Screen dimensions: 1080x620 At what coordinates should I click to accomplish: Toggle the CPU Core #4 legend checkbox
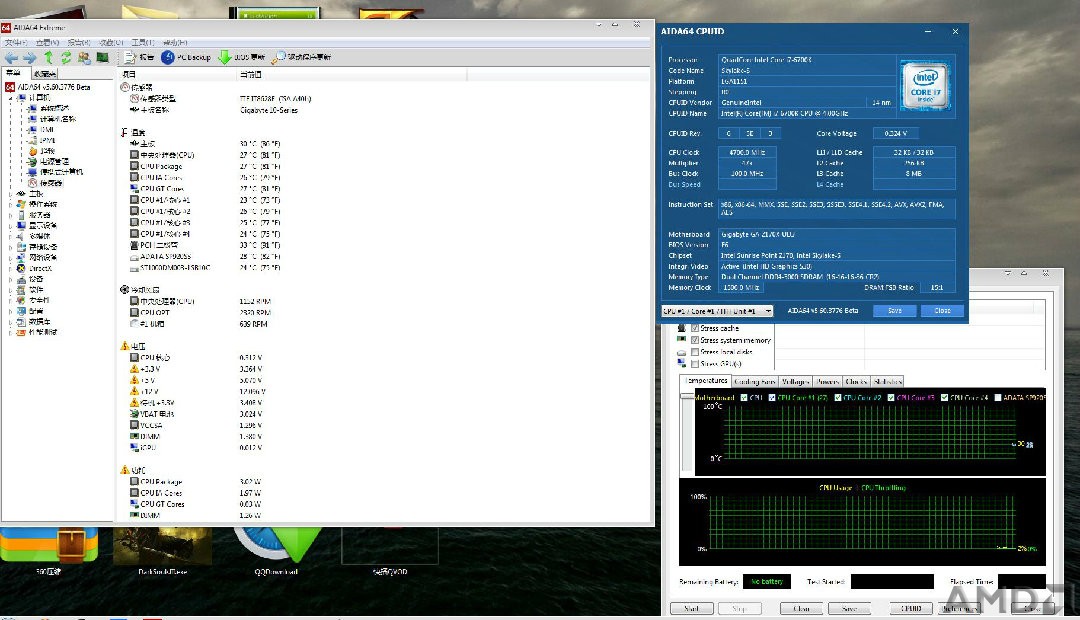click(x=944, y=397)
